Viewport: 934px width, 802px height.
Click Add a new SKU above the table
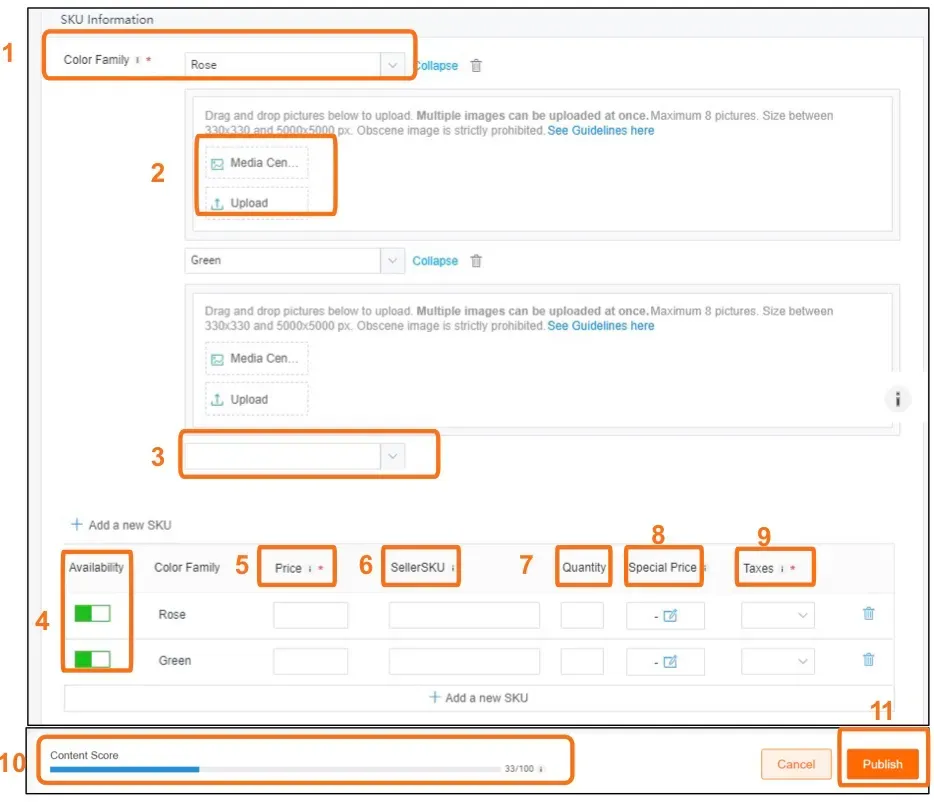[121, 525]
